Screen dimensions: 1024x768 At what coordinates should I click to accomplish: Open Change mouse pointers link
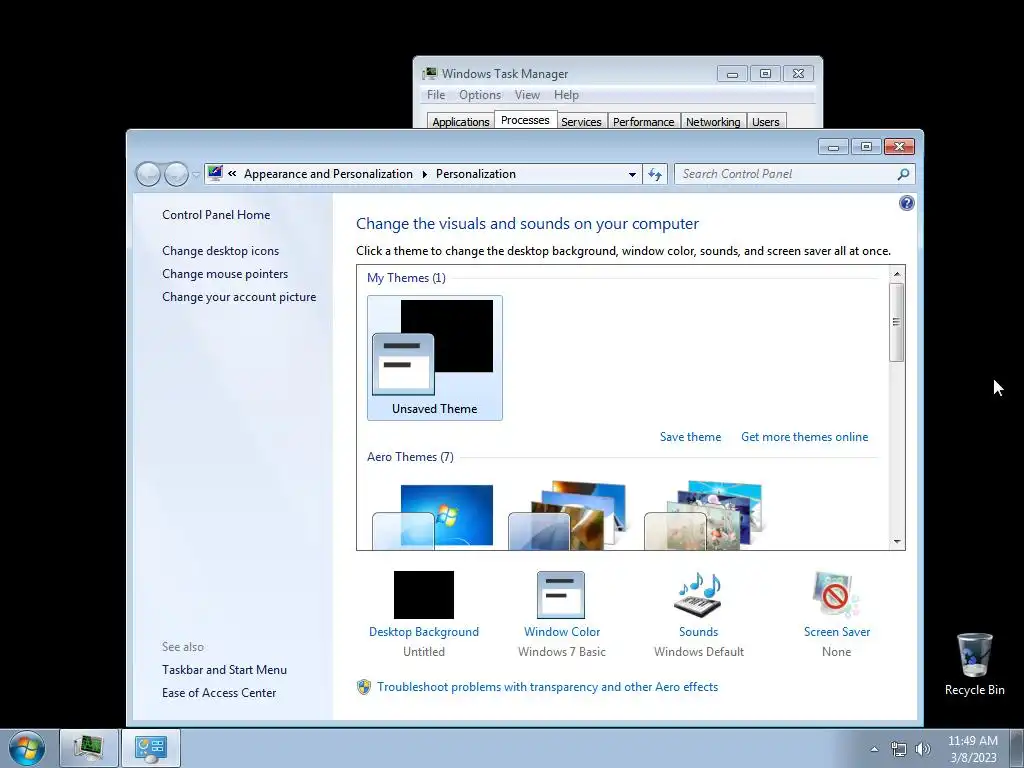tap(225, 274)
